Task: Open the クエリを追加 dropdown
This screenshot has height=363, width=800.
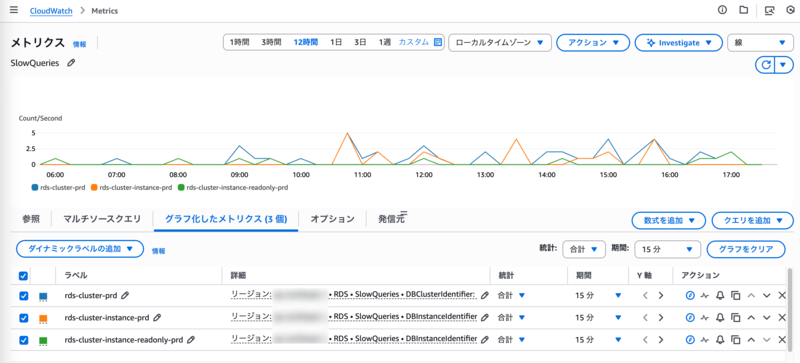Action: pos(753,221)
